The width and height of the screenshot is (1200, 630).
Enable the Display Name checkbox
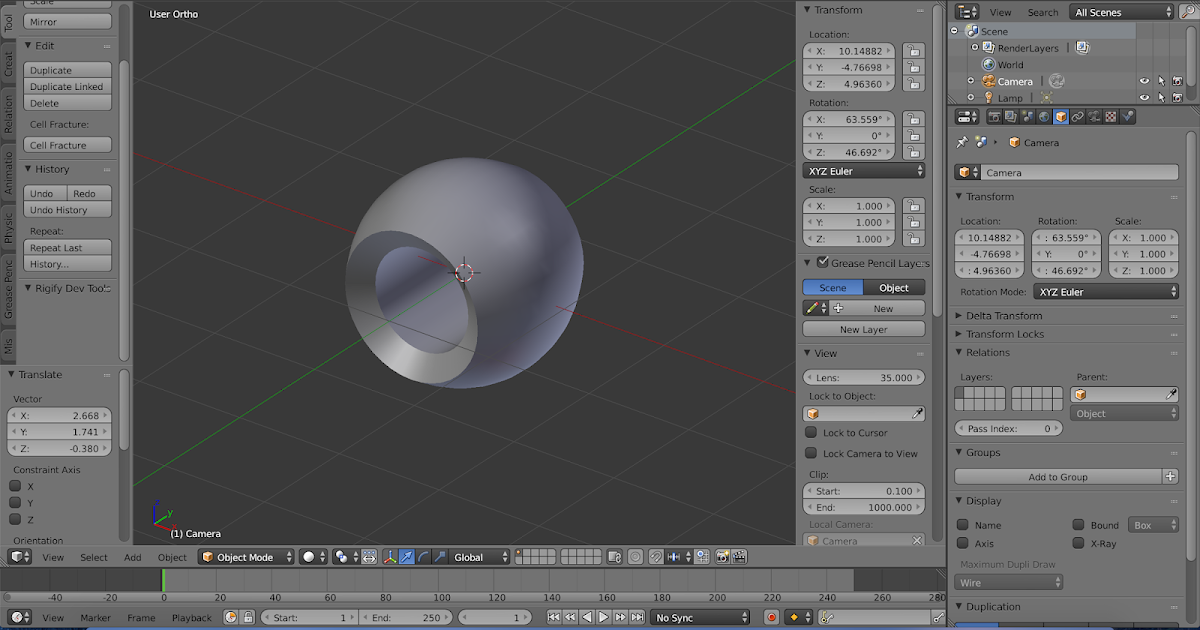[962, 524]
